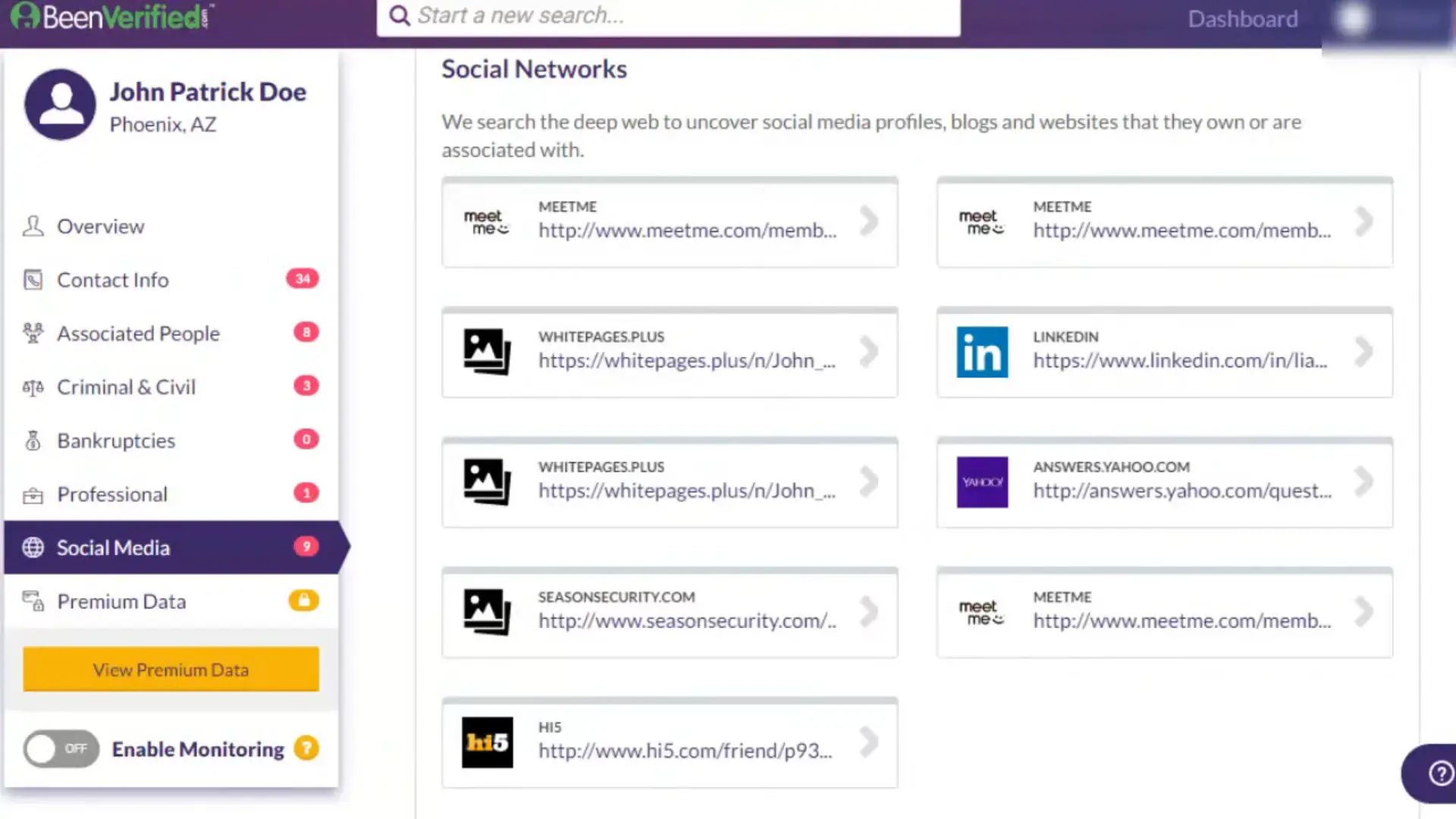Open the Overview section
The image size is (1456, 819).
171,227
